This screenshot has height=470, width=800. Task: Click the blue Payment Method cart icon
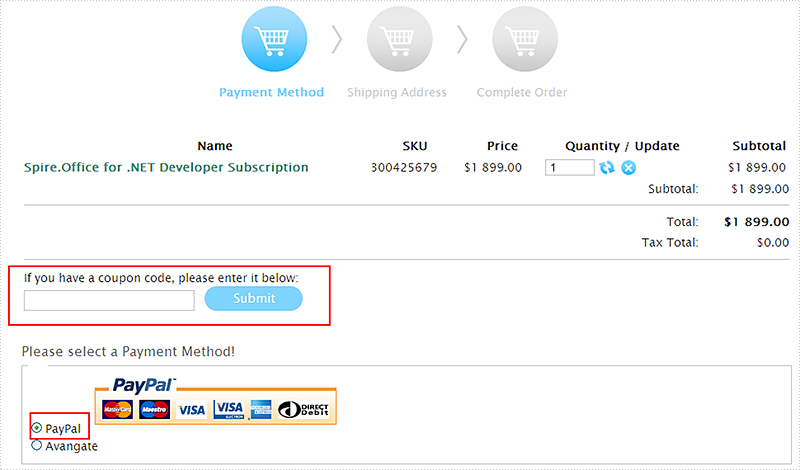[x=274, y=39]
